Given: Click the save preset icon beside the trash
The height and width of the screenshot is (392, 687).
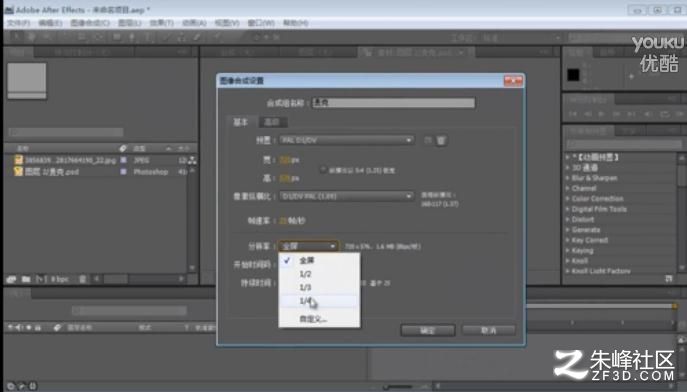Looking at the screenshot, I should 428,140.
